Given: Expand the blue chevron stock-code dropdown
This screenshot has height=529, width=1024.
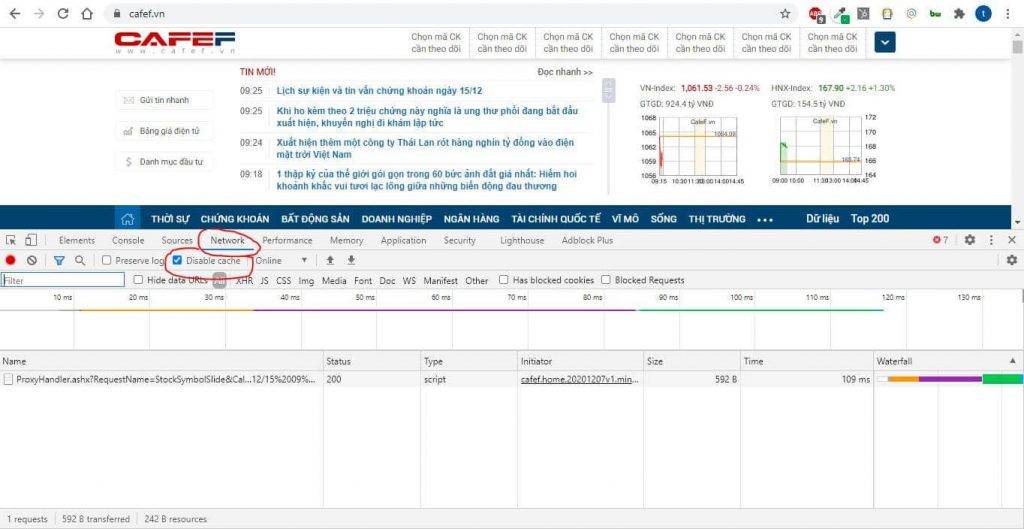Looking at the screenshot, I should 885,42.
